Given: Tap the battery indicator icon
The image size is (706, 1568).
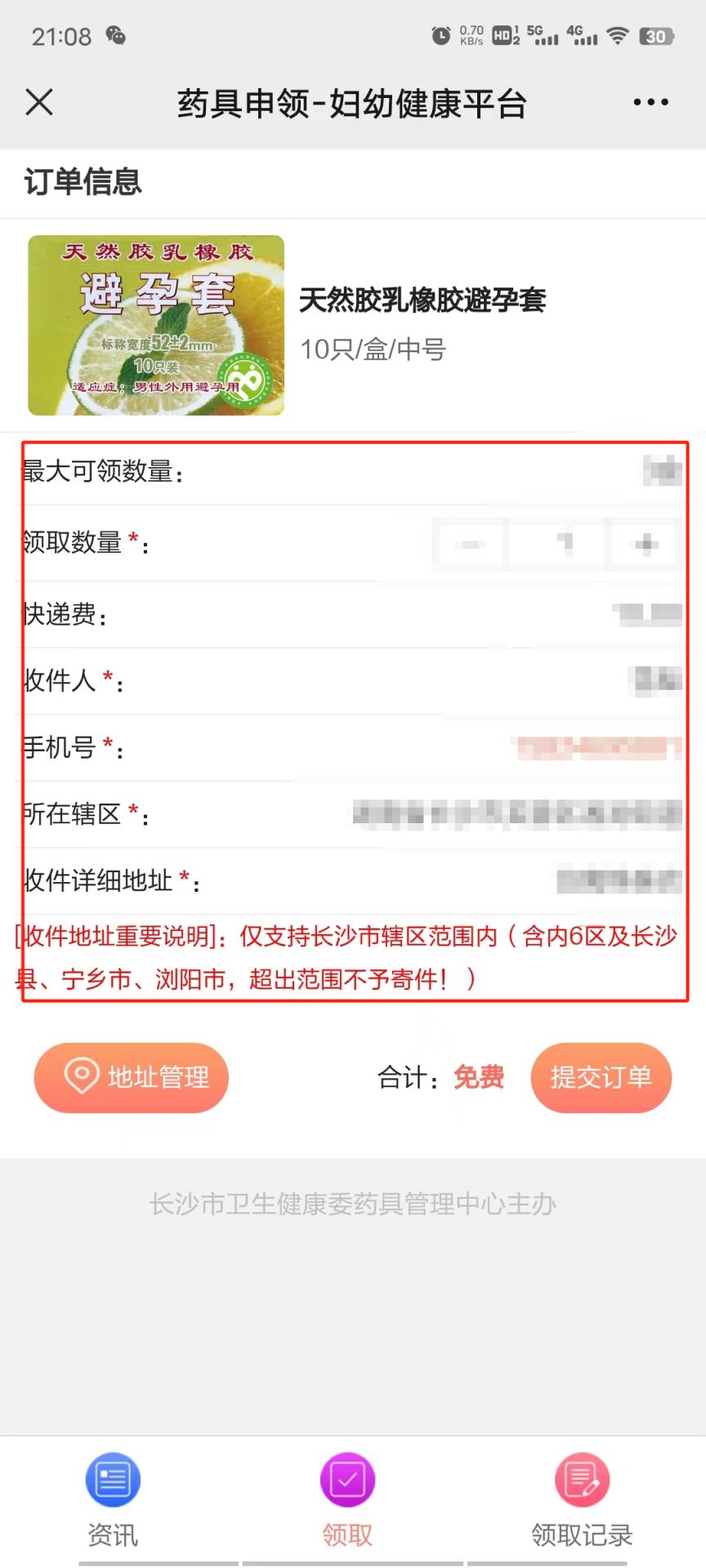Looking at the screenshot, I should point(656,36).
